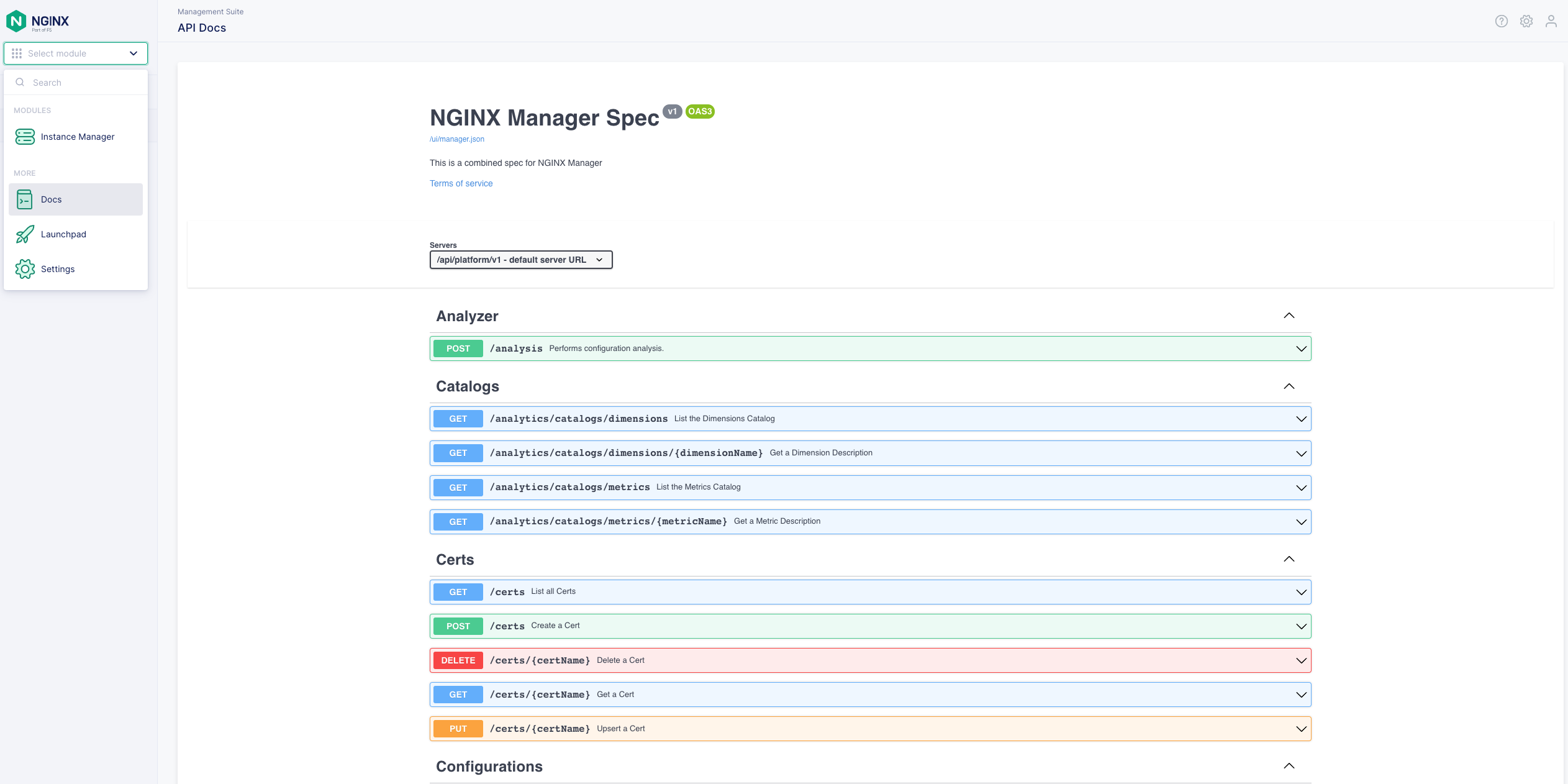Open the /ui/manager.json link
The height and width of the screenshot is (784, 1568).
[457, 139]
